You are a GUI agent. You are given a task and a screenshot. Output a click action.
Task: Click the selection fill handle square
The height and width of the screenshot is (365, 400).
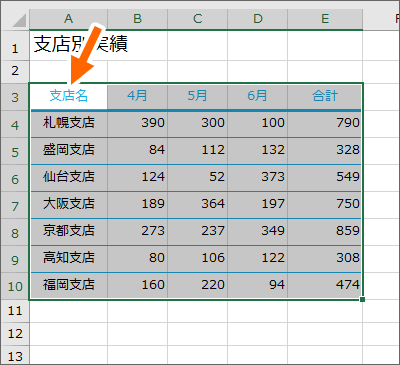coord(363,300)
